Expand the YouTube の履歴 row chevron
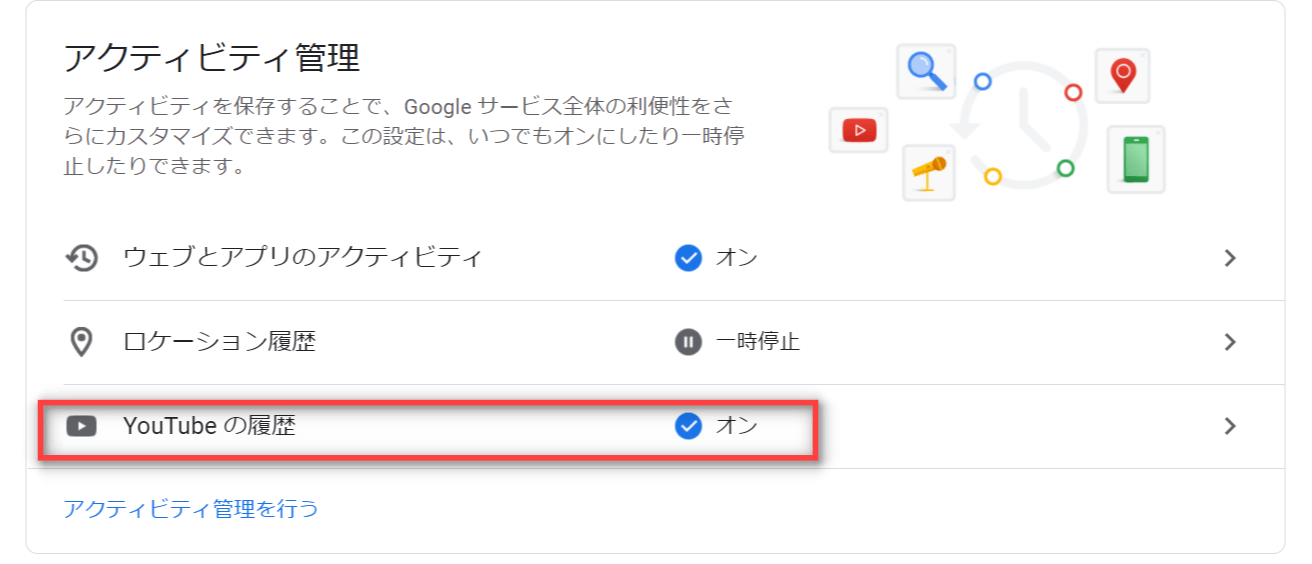The height and width of the screenshot is (564, 1312). tap(1230, 426)
